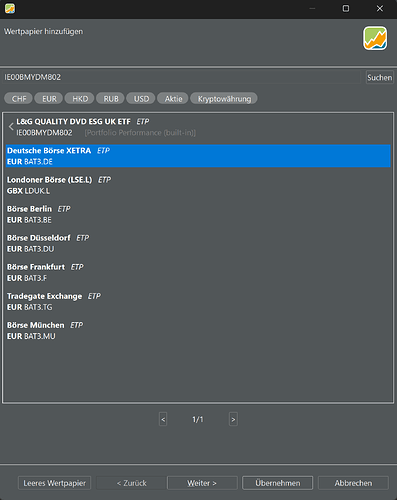Click the Weiter button
Viewport: 397px width, 500px height.
tap(202, 483)
